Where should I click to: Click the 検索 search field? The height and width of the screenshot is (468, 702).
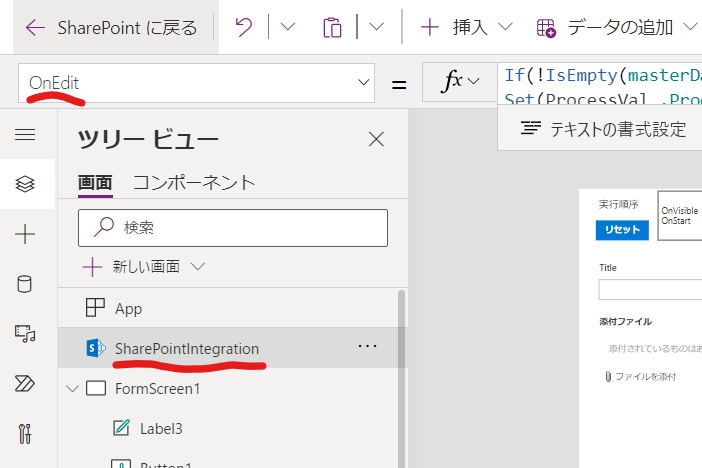233,228
